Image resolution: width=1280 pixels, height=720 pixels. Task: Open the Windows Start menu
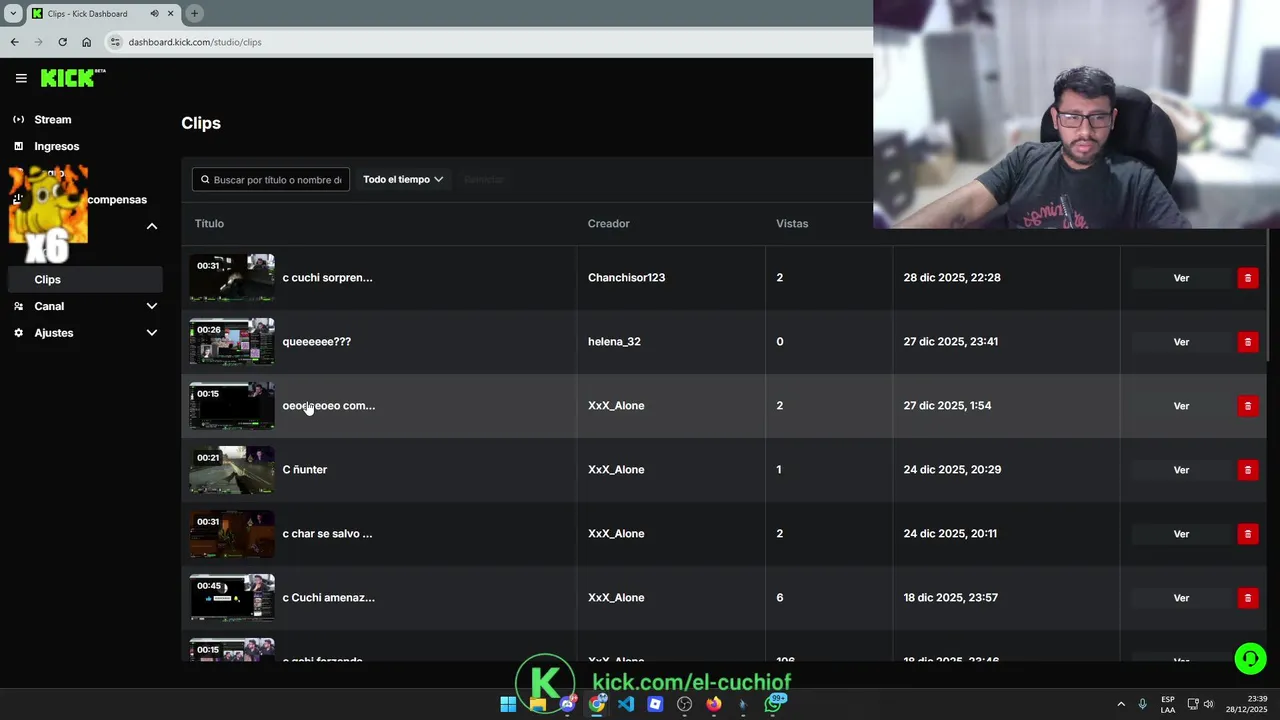pos(508,704)
